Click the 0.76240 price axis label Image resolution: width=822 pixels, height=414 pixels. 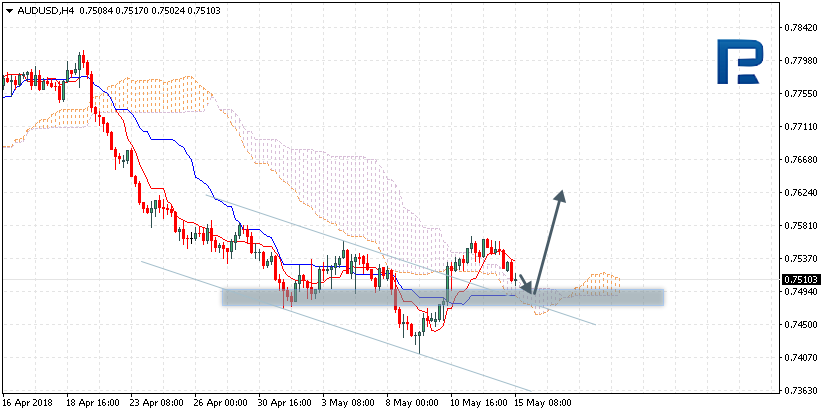(x=800, y=192)
